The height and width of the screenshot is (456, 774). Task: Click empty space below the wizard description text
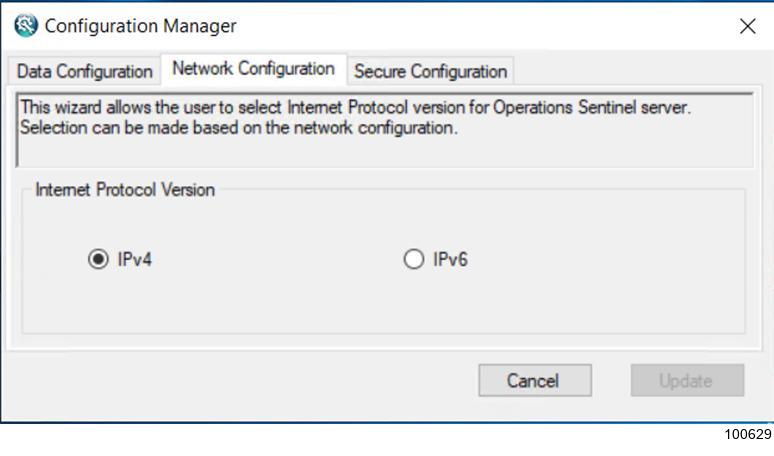click(x=385, y=153)
